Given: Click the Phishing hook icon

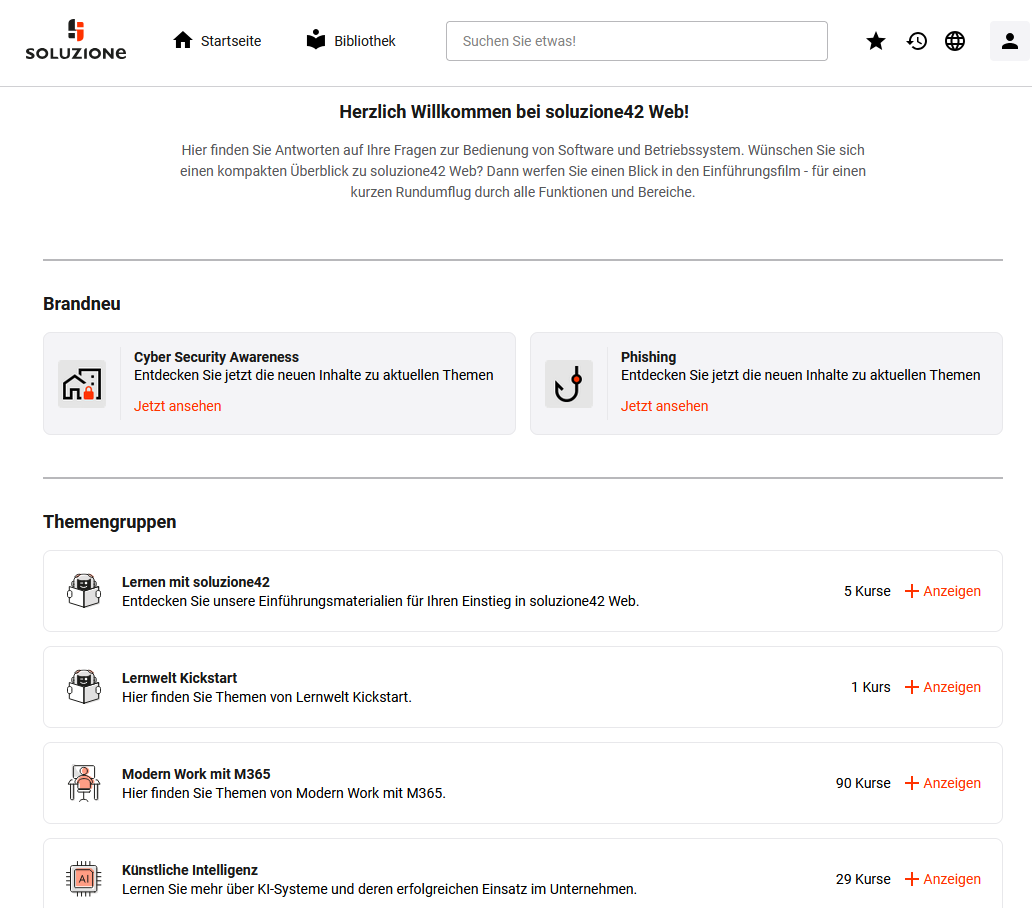Looking at the screenshot, I should (569, 384).
